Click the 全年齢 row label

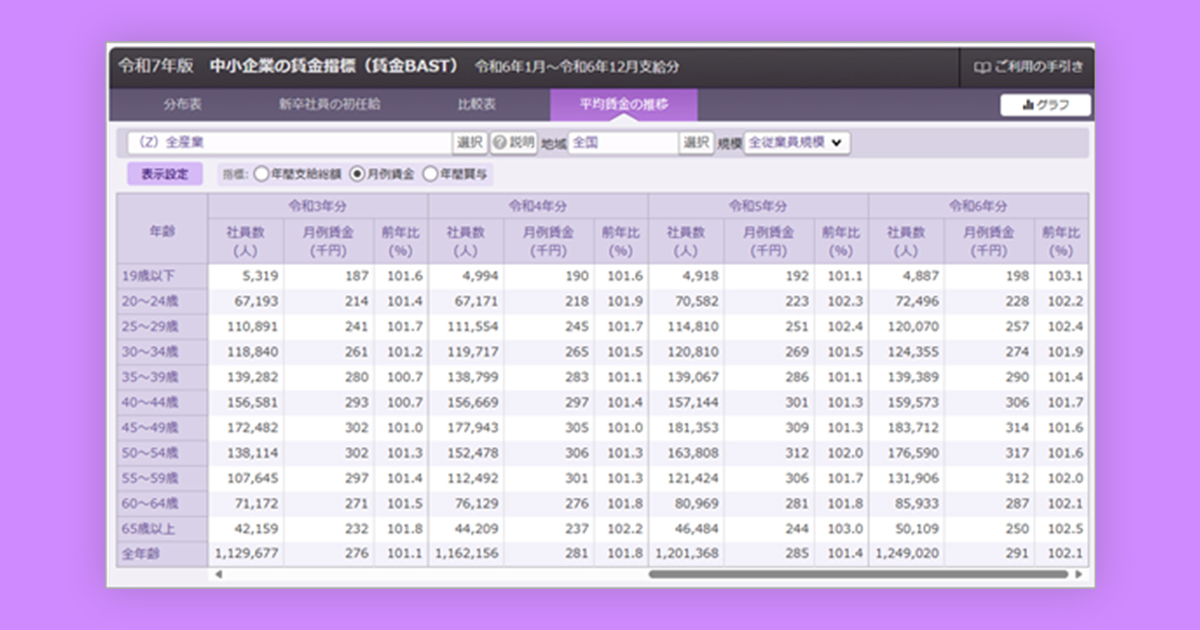(162, 554)
